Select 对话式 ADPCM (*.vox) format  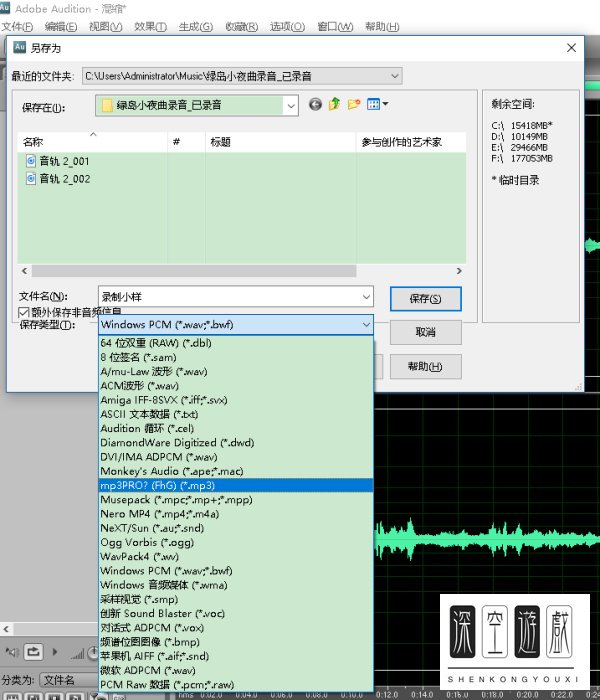[x=236, y=628]
